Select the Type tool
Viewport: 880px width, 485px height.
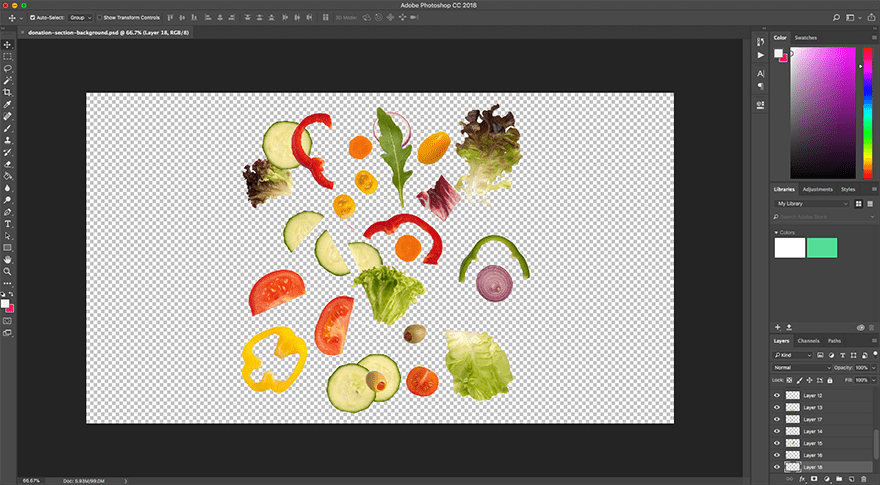pyautogui.click(x=7, y=224)
